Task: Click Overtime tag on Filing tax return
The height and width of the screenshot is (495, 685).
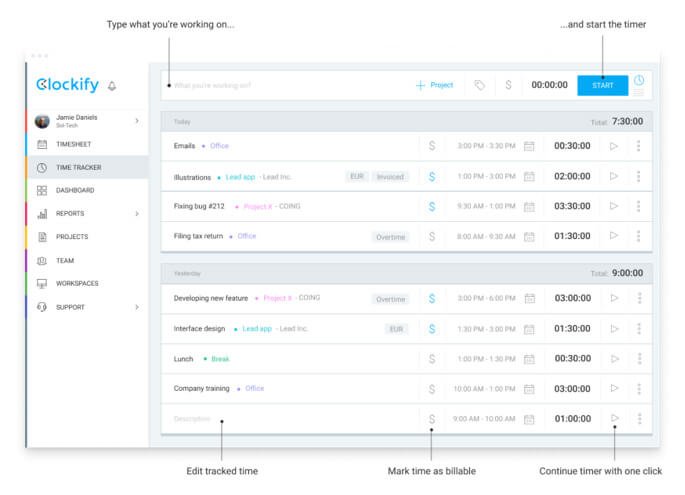Action: point(391,237)
